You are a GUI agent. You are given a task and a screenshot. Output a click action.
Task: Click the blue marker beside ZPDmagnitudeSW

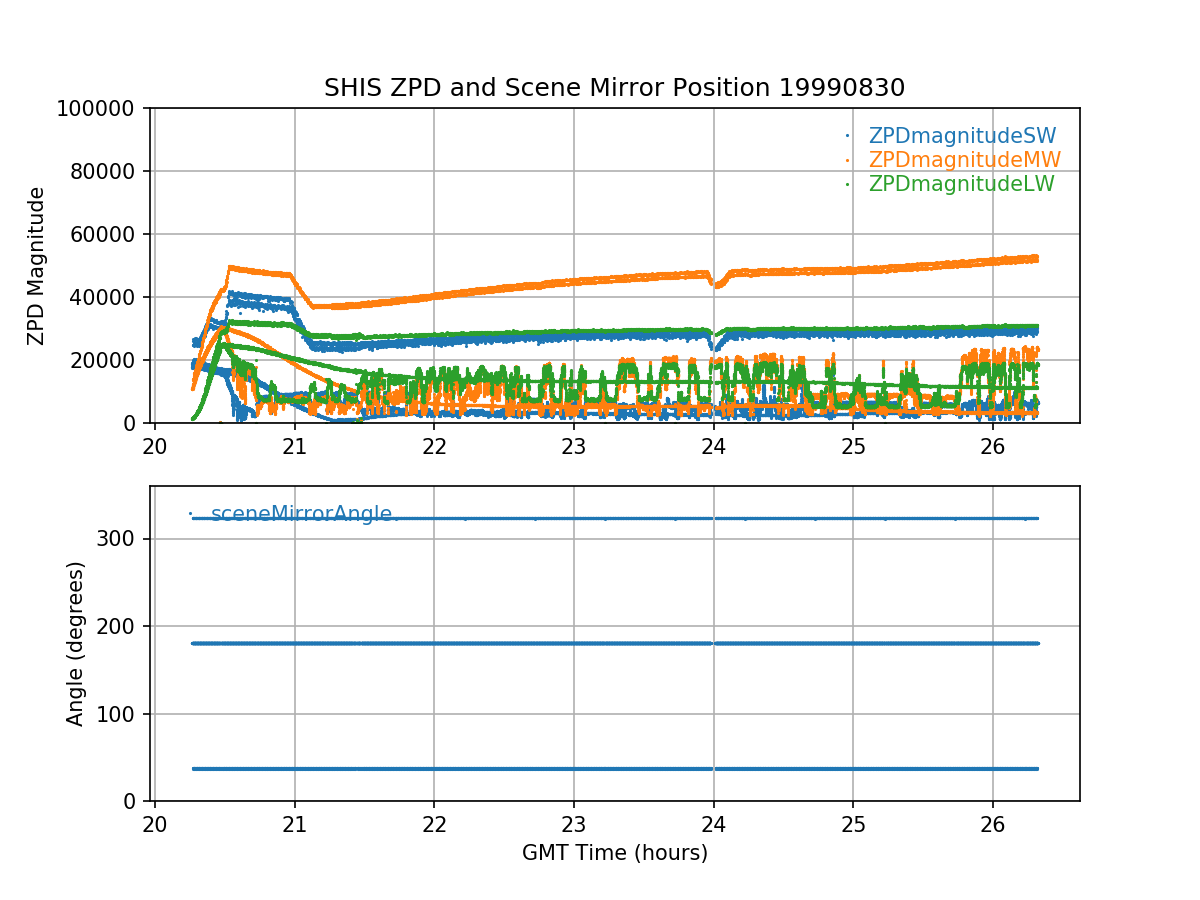pyautogui.click(x=848, y=136)
